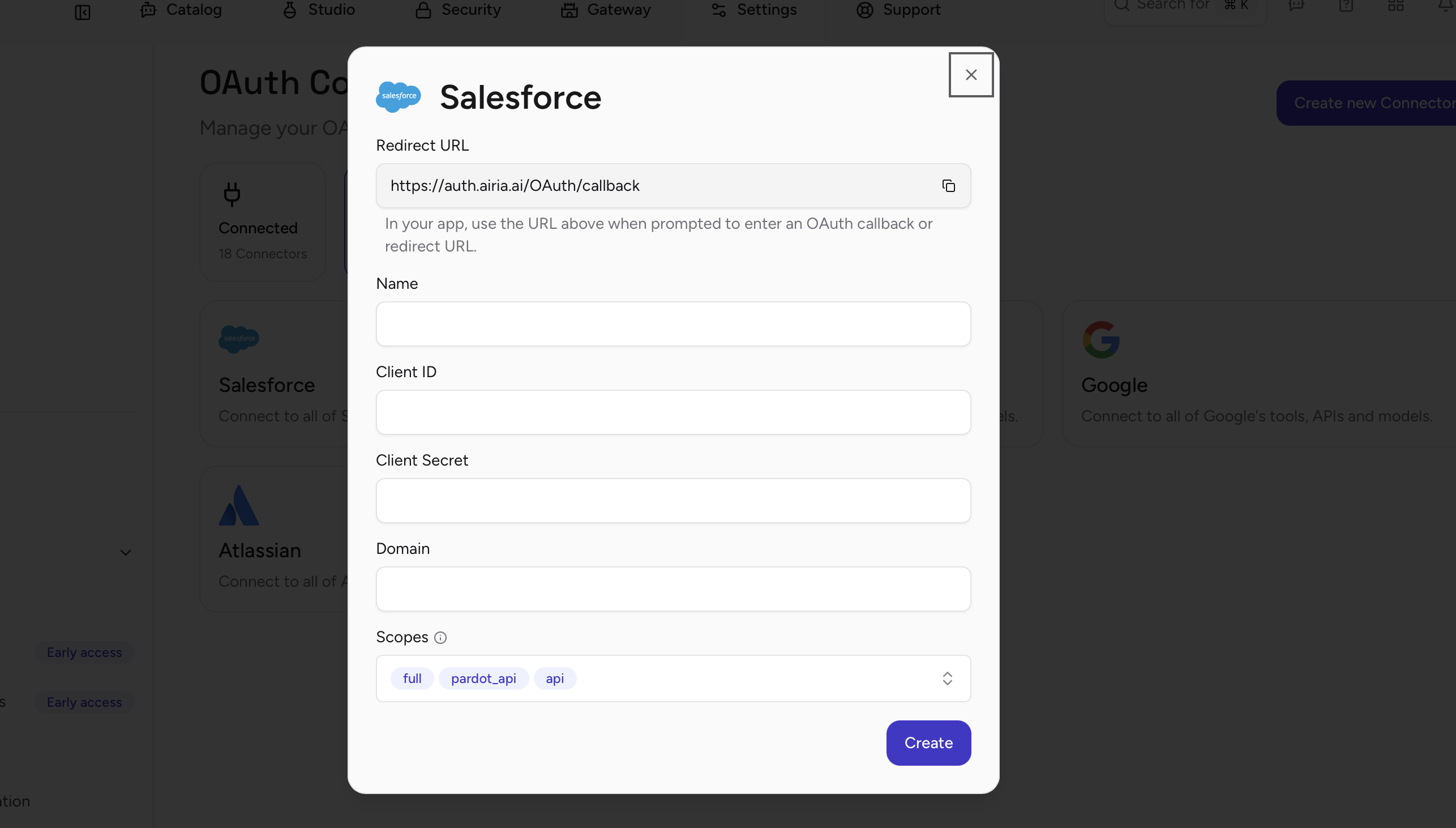Screen dimensions: 1456x828
Task: Expand the sidebar chevron on the left
Action: click(x=126, y=552)
